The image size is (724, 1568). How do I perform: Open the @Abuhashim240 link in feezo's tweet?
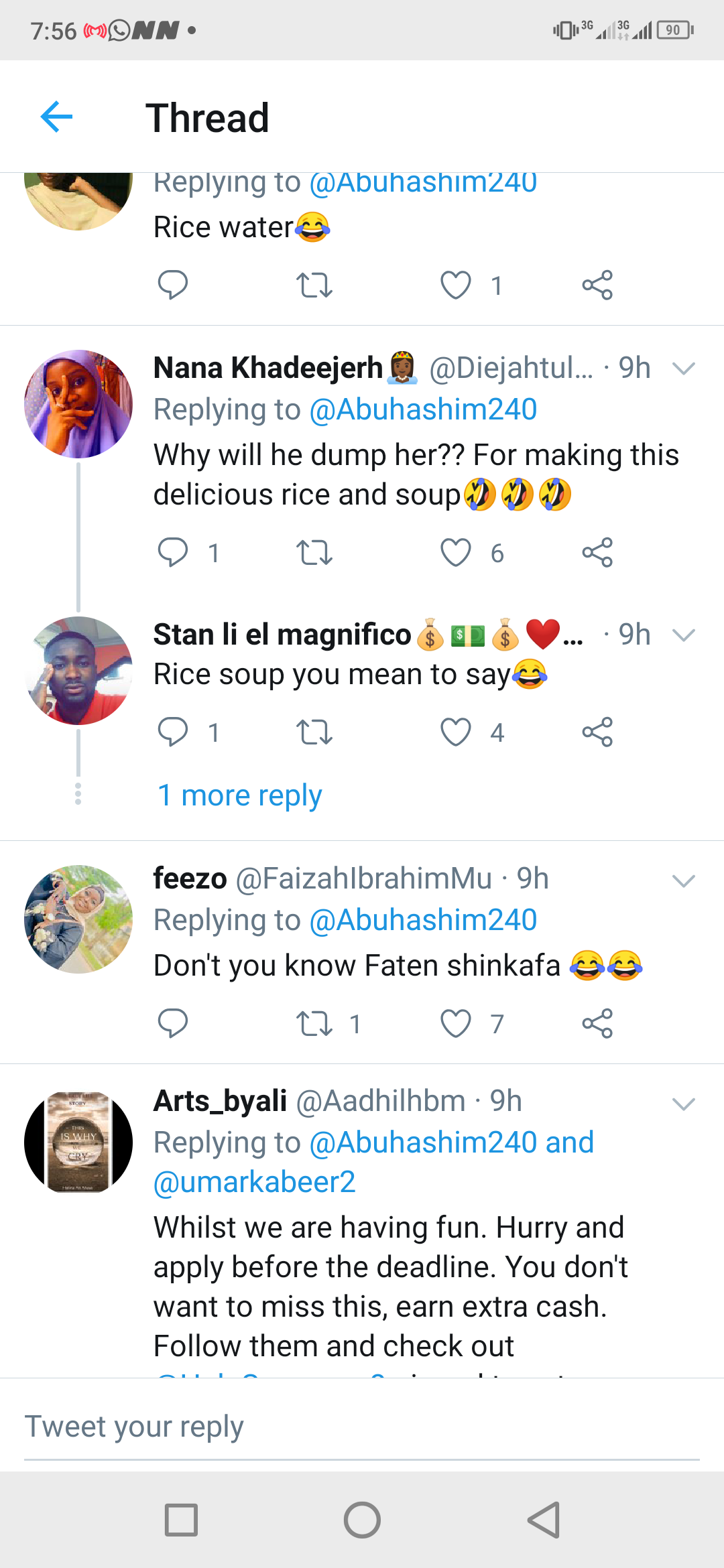(x=423, y=920)
